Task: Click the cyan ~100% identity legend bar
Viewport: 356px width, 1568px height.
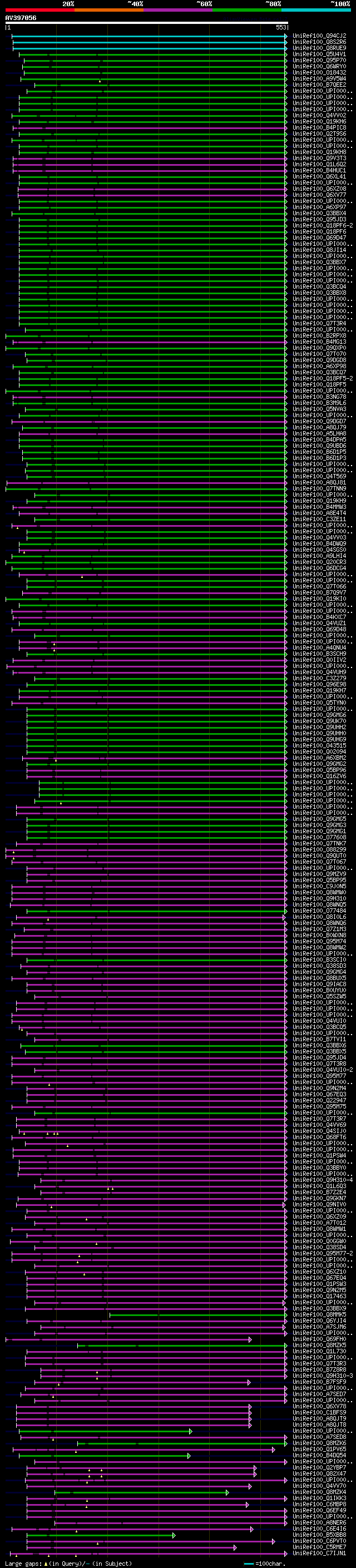Action: coord(316,10)
